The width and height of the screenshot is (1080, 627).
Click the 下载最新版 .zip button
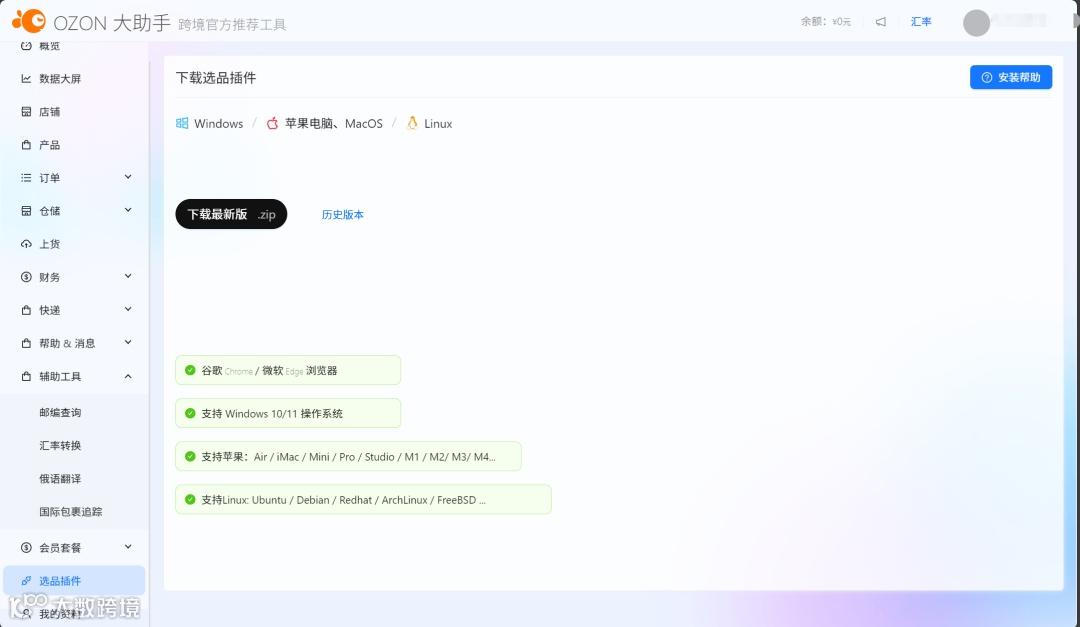[231, 214]
